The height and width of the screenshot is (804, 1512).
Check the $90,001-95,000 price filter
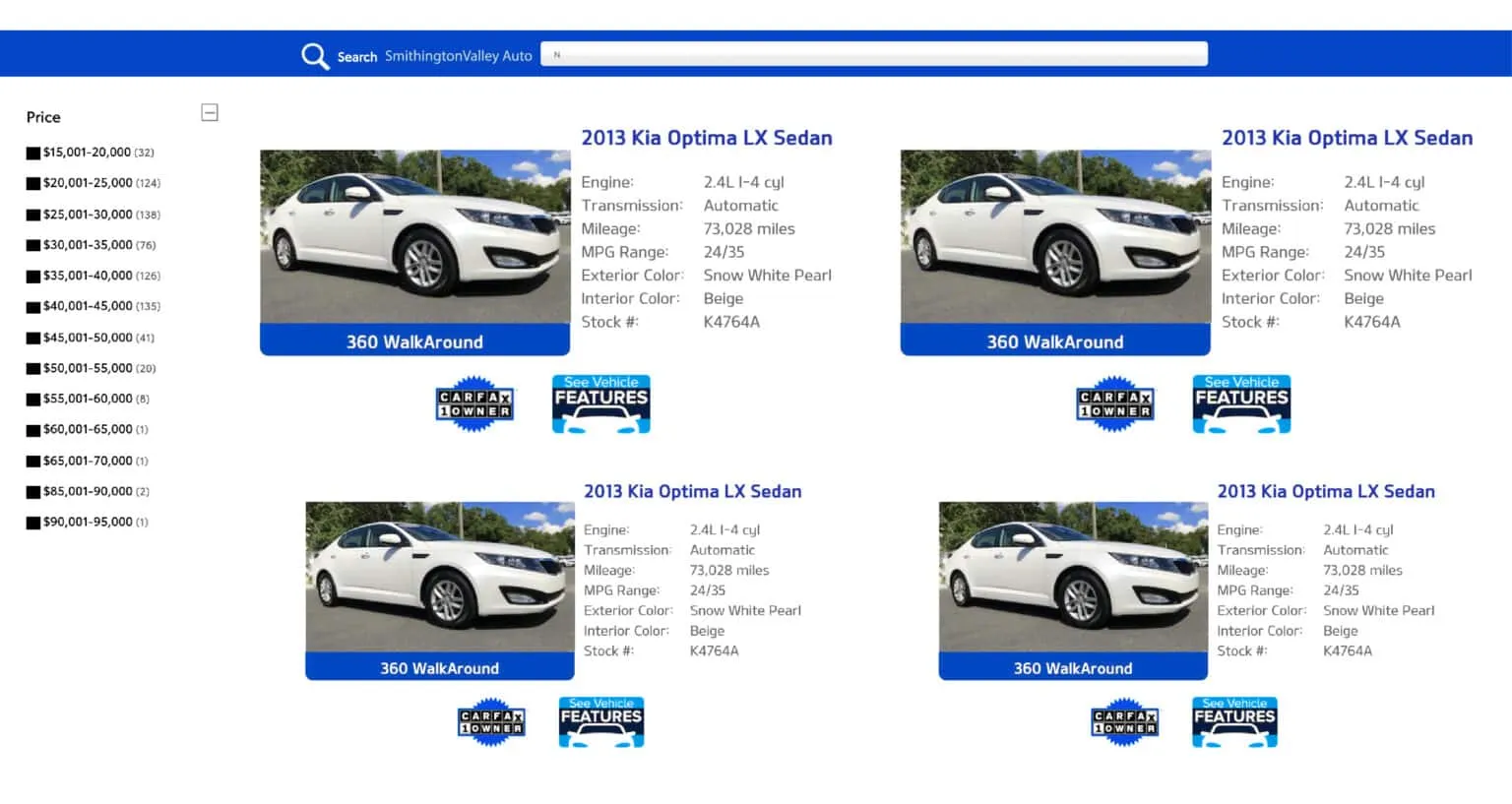tap(32, 522)
